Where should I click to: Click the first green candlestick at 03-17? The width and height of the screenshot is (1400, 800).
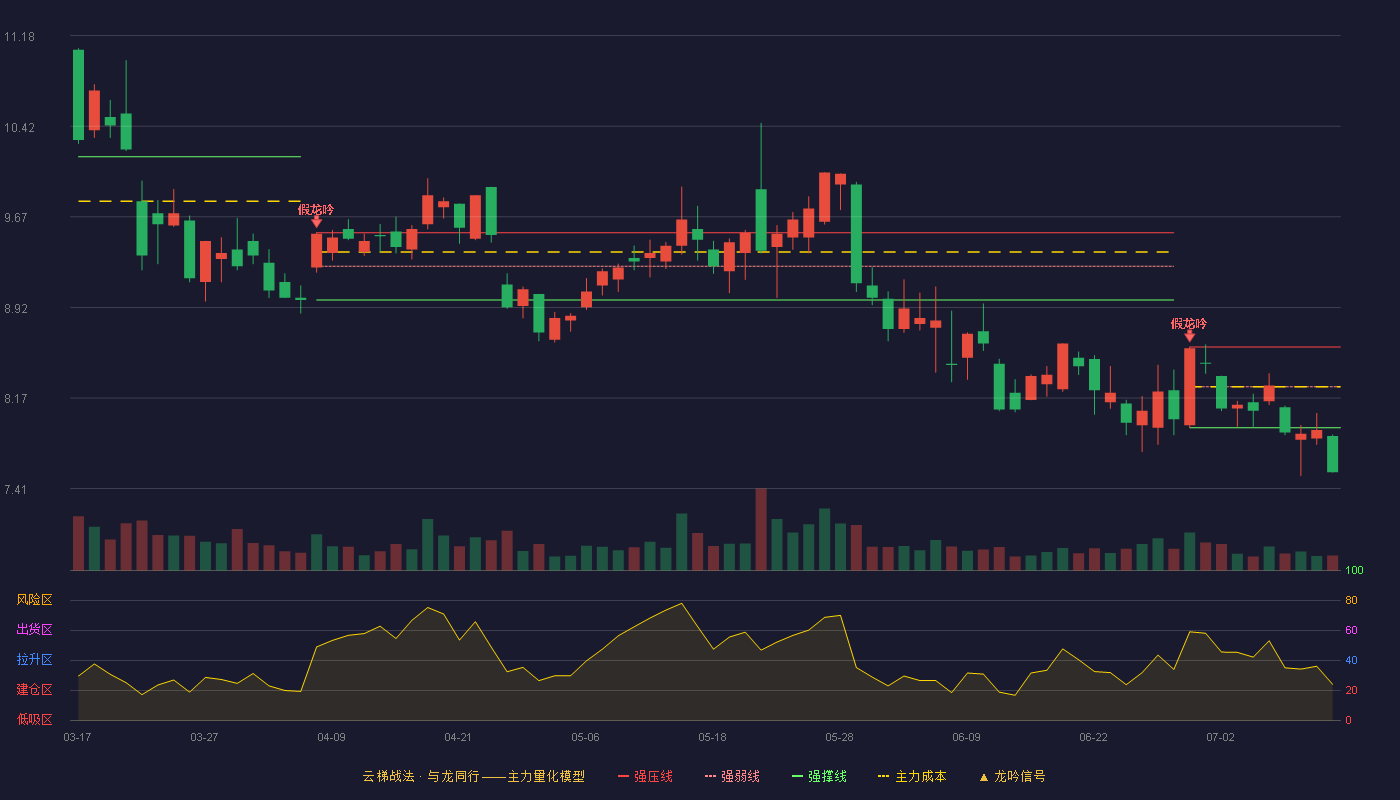pos(78,95)
